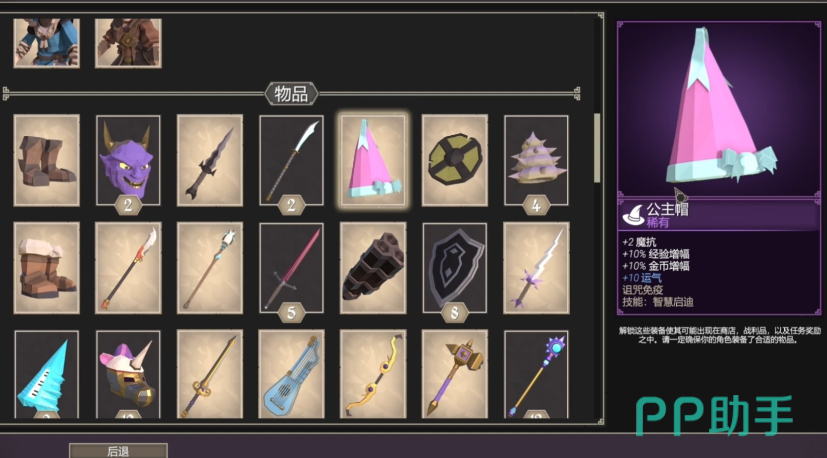Pick the fur-trimmed boots item
This screenshot has width=827, height=458.
46,268
